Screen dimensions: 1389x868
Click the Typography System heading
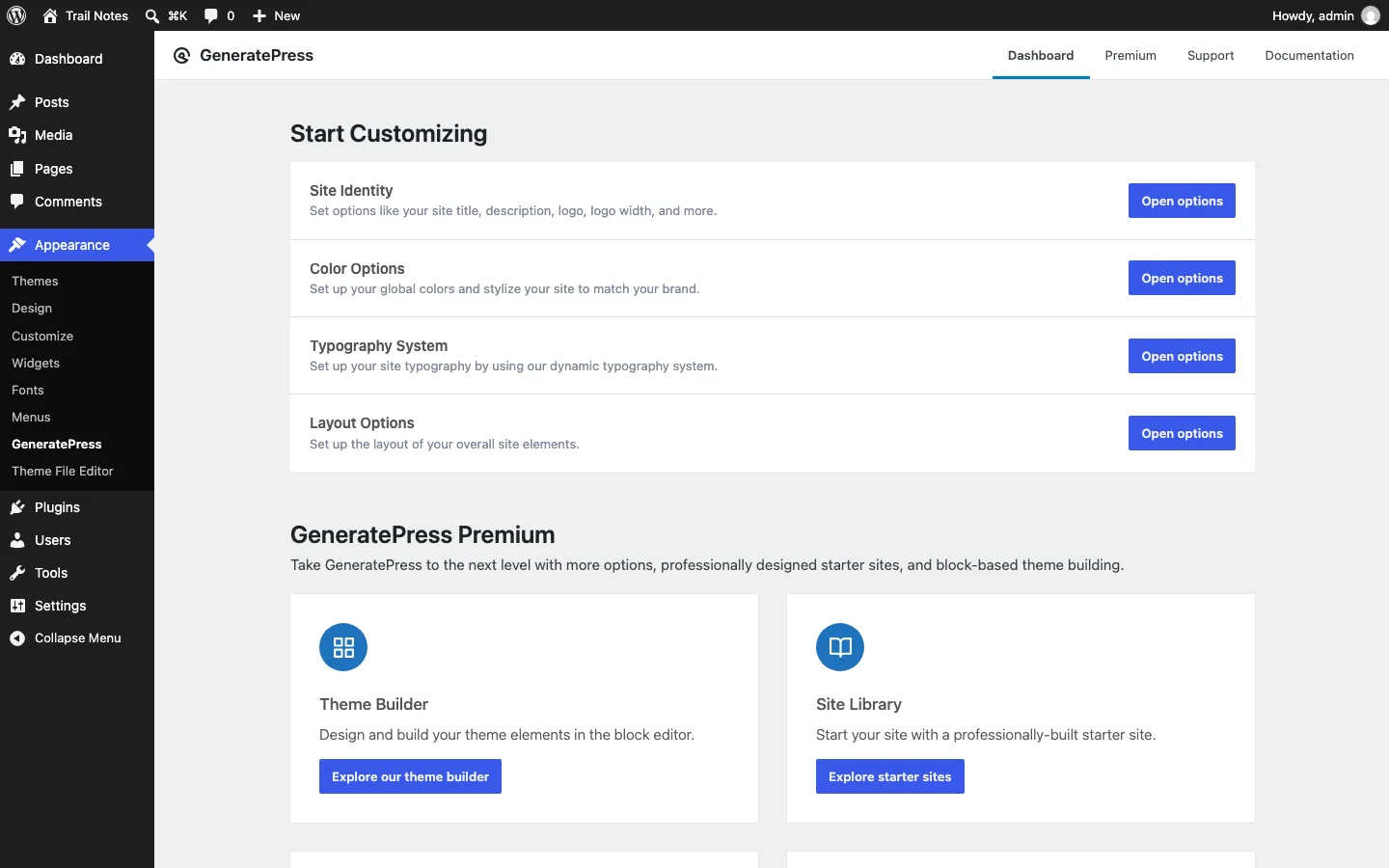(x=378, y=346)
